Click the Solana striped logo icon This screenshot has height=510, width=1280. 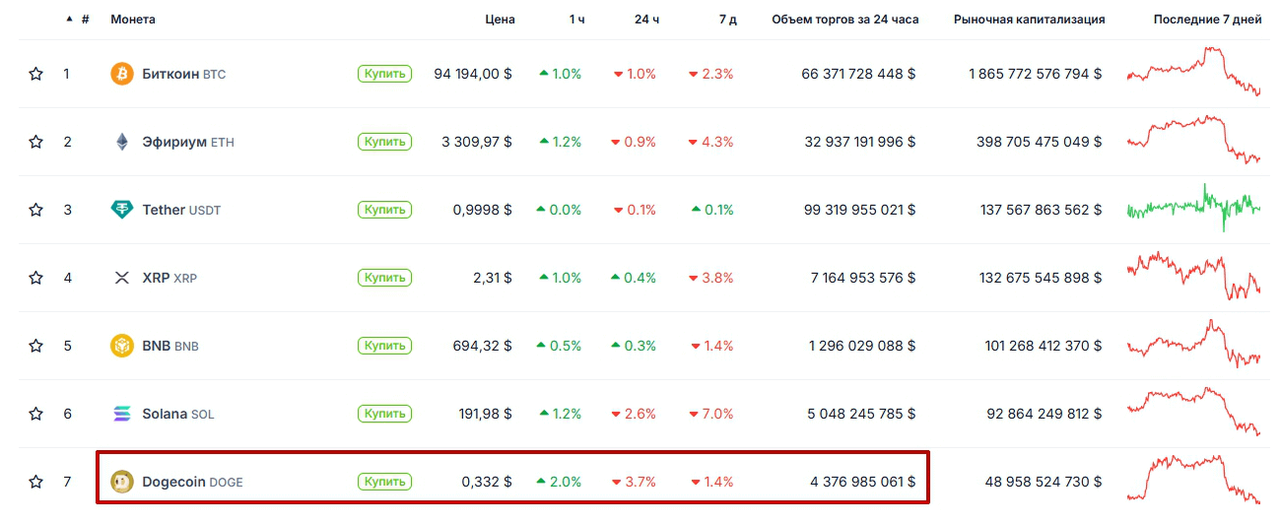coord(122,414)
